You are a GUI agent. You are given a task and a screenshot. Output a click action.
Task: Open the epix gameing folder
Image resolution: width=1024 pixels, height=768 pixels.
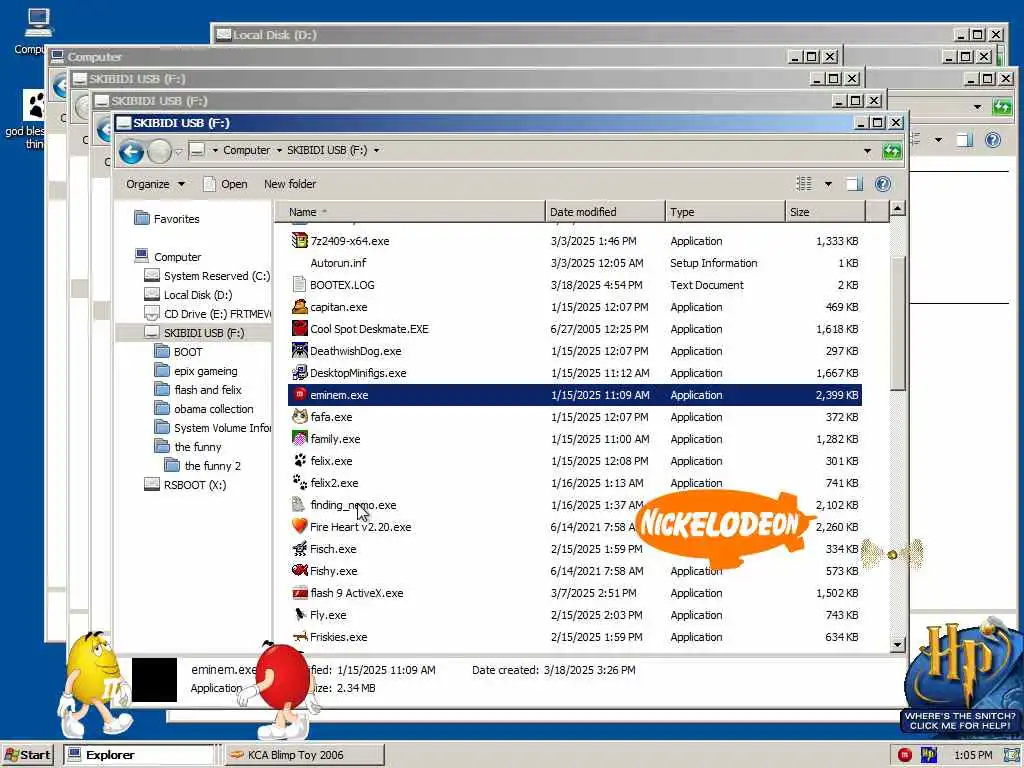[x=196, y=370]
